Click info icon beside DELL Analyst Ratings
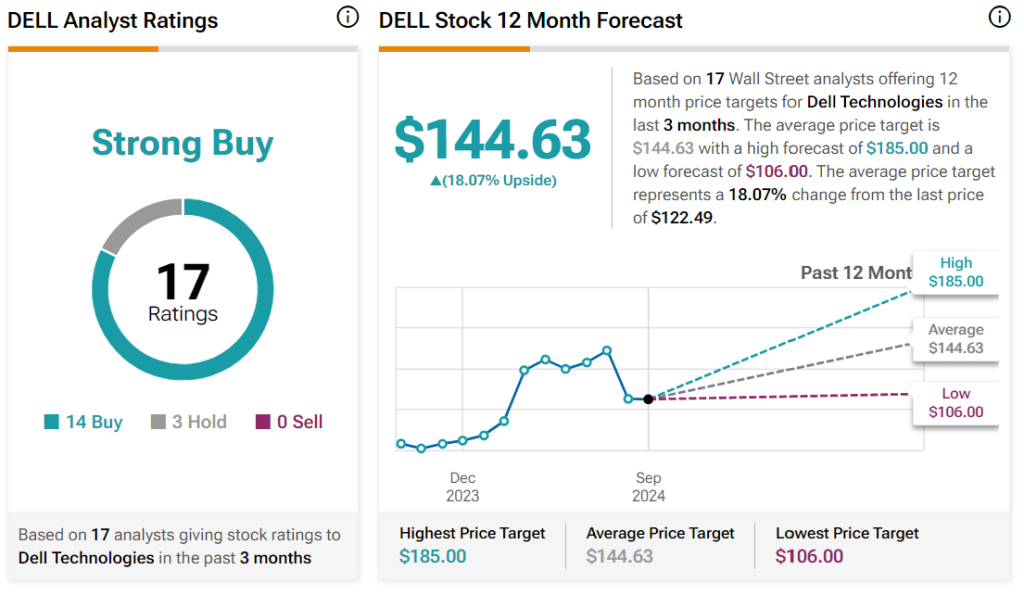The height and width of the screenshot is (595, 1024). tap(347, 17)
